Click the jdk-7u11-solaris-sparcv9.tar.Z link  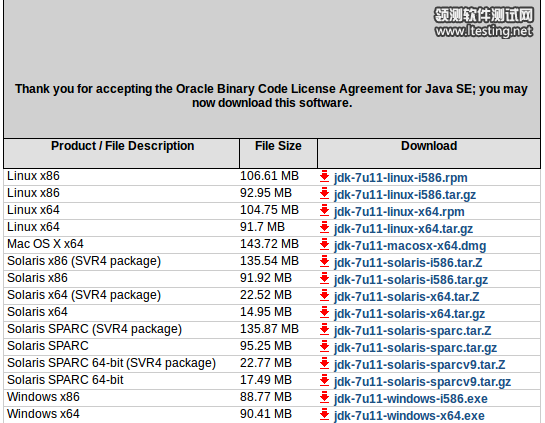(420, 365)
